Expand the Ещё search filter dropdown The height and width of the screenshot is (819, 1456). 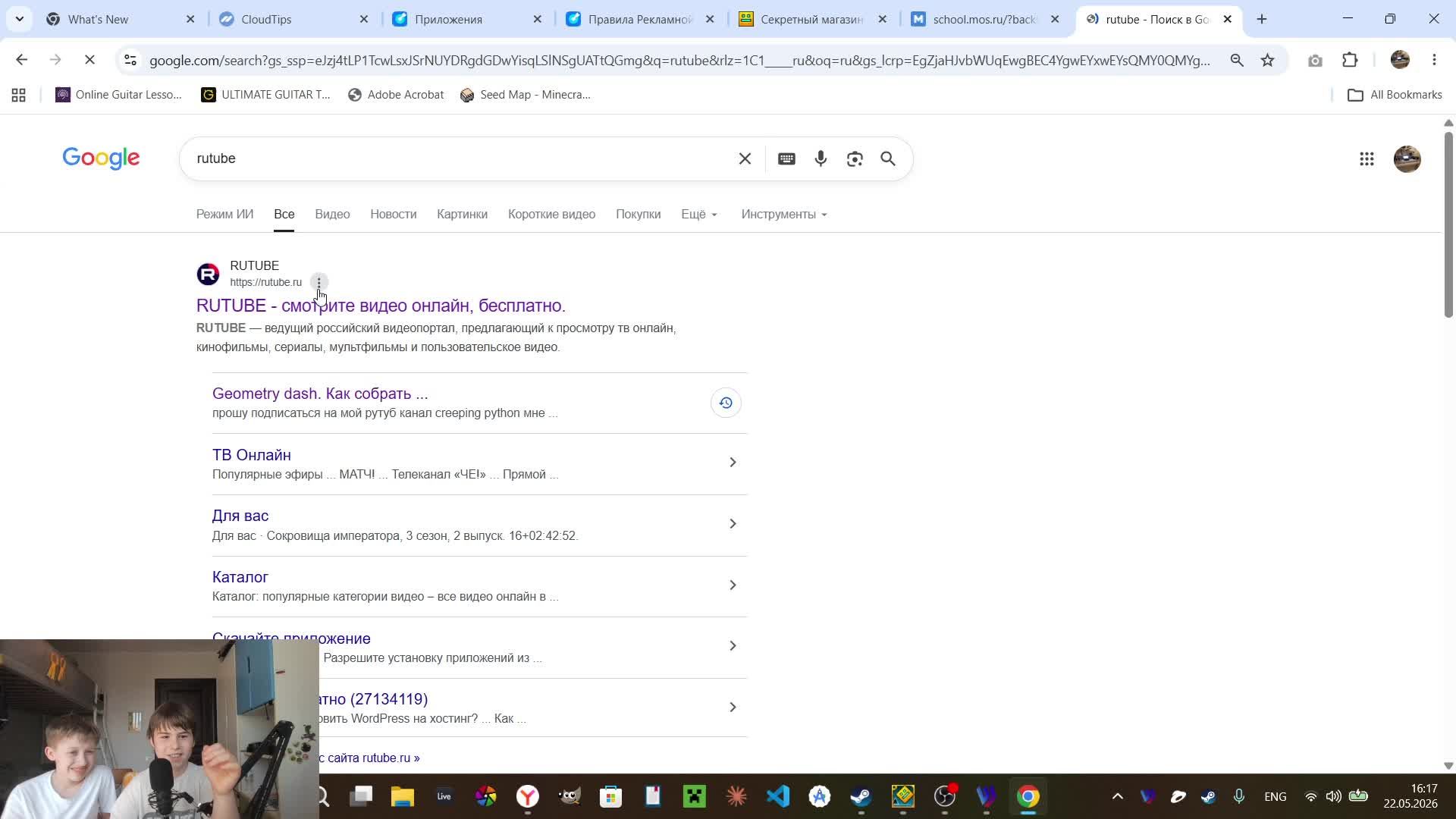(698, 215)
